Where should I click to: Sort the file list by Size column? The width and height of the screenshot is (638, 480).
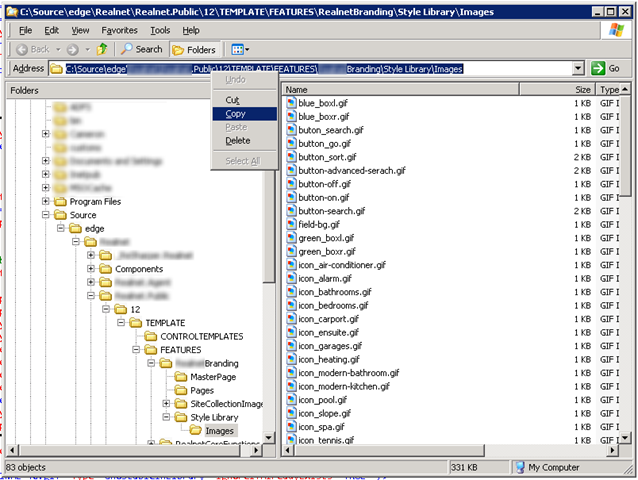pos(557,89)
